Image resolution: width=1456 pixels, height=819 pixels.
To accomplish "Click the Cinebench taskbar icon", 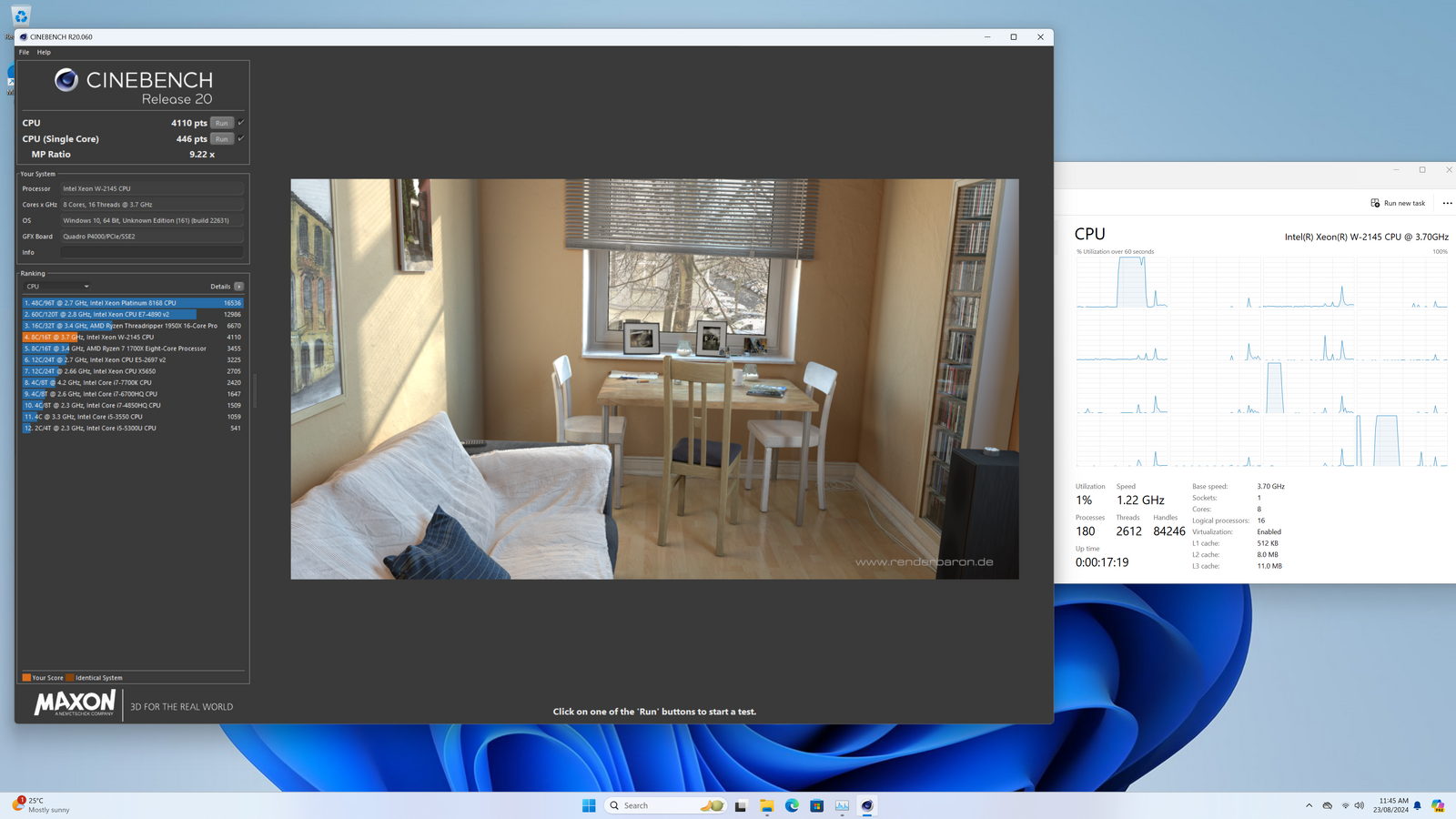I will click(x=867, y=805).
